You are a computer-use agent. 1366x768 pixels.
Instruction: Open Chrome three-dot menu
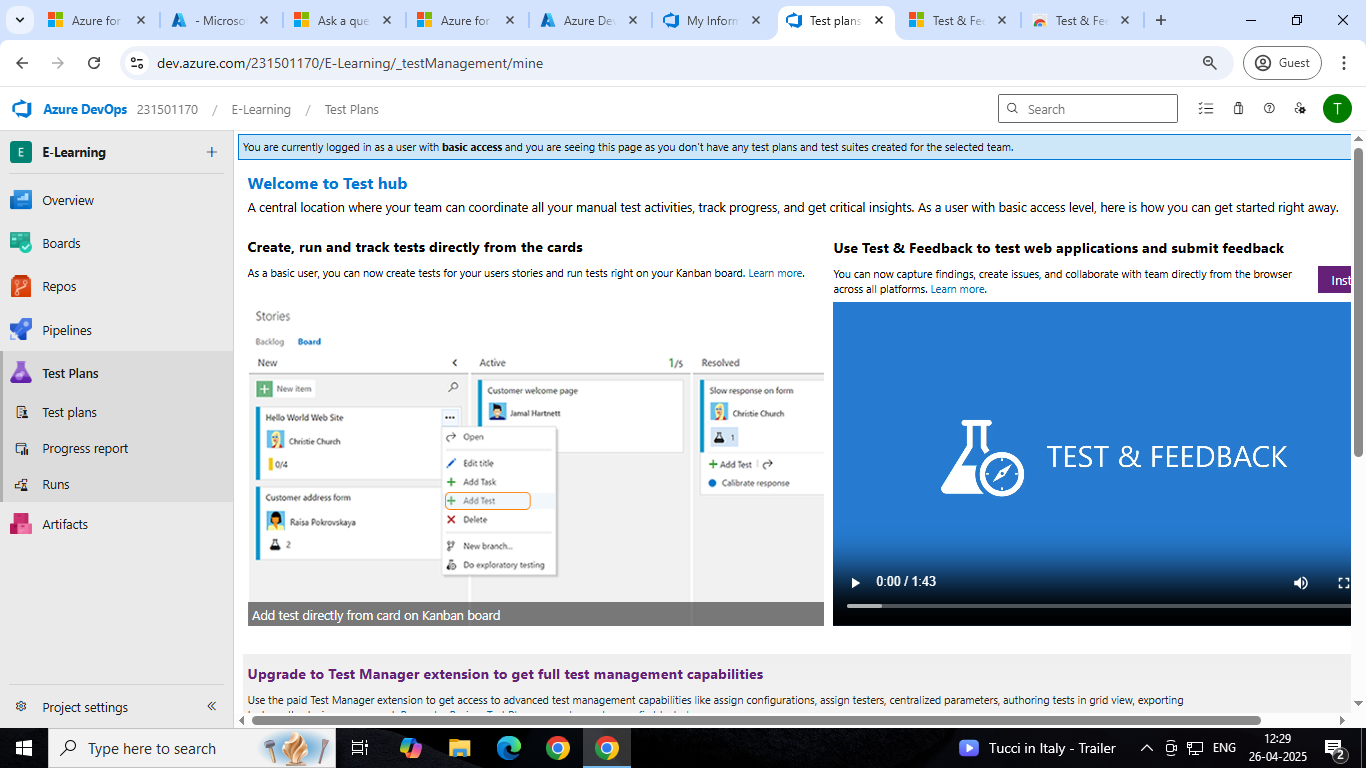1343,62
